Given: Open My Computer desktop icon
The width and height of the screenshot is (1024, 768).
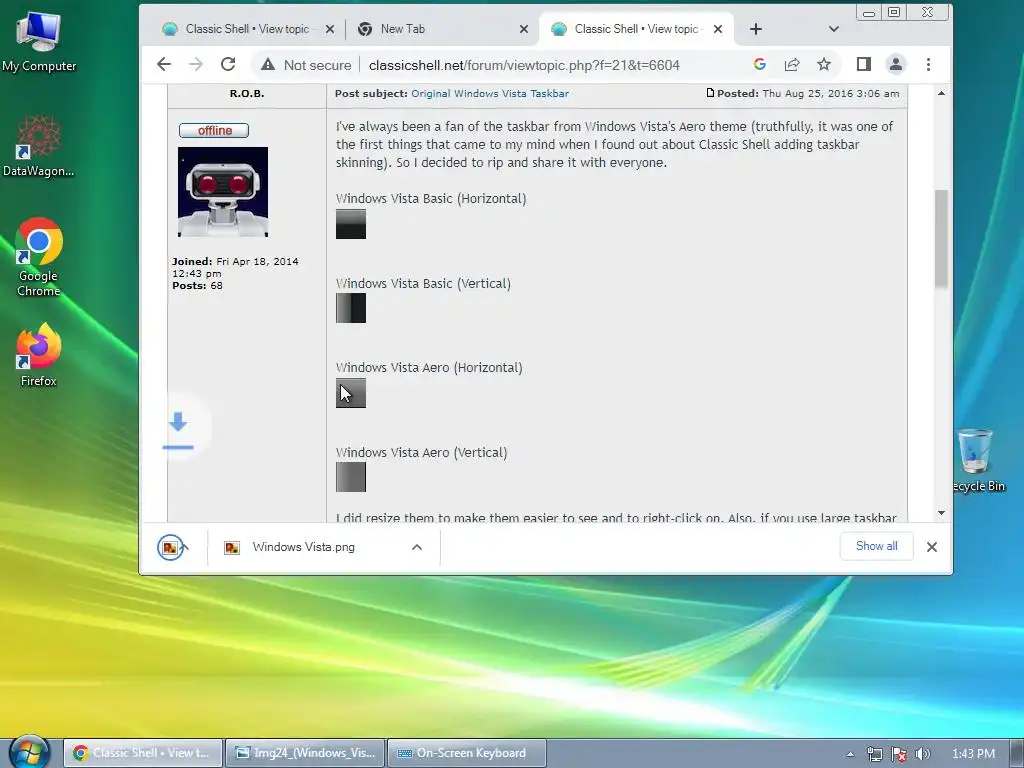Looking at the screenshot, I should 39,40.
